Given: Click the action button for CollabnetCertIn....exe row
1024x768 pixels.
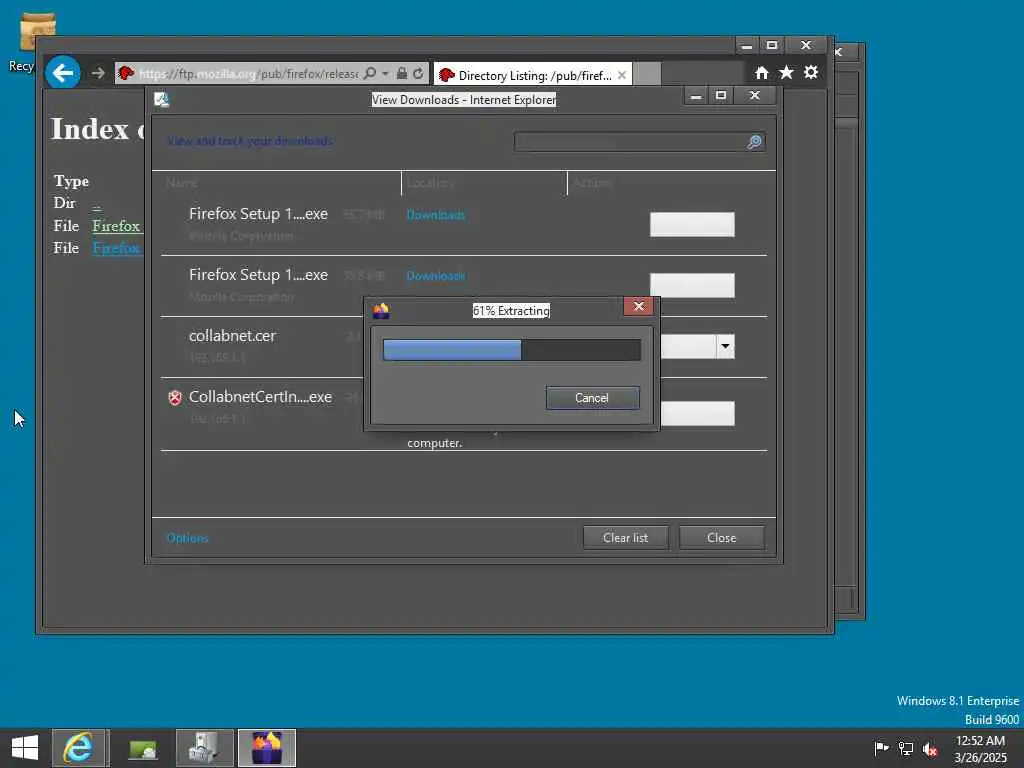Looking at the screenshot, I should click(697, 413).
